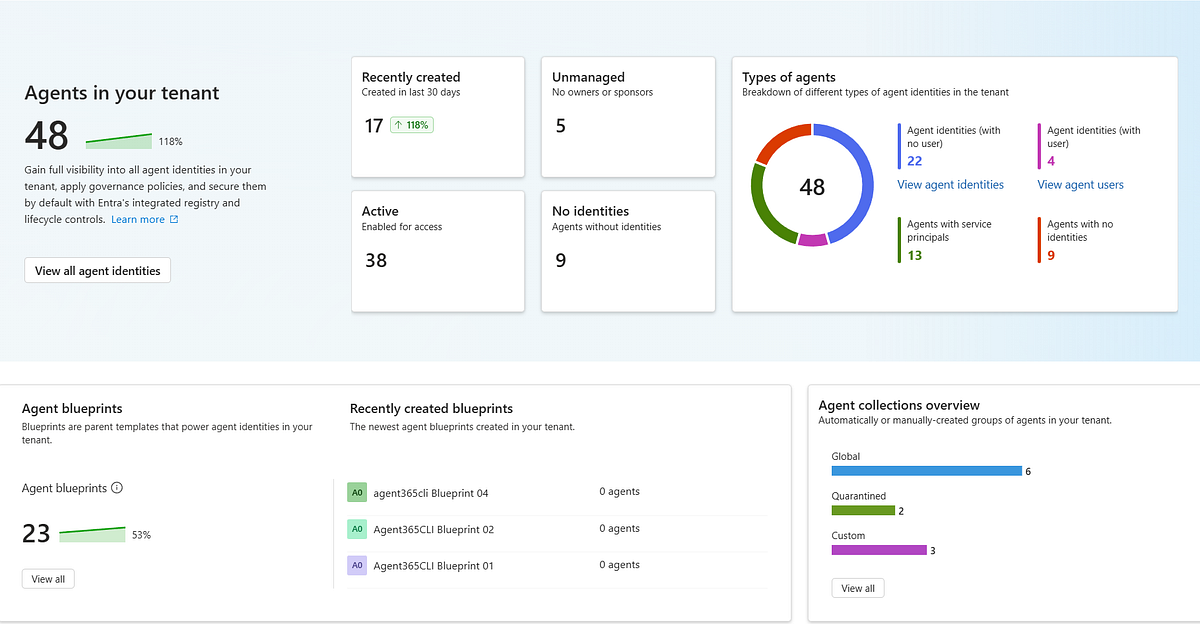Follow the Learn more link

click(138, 219)
